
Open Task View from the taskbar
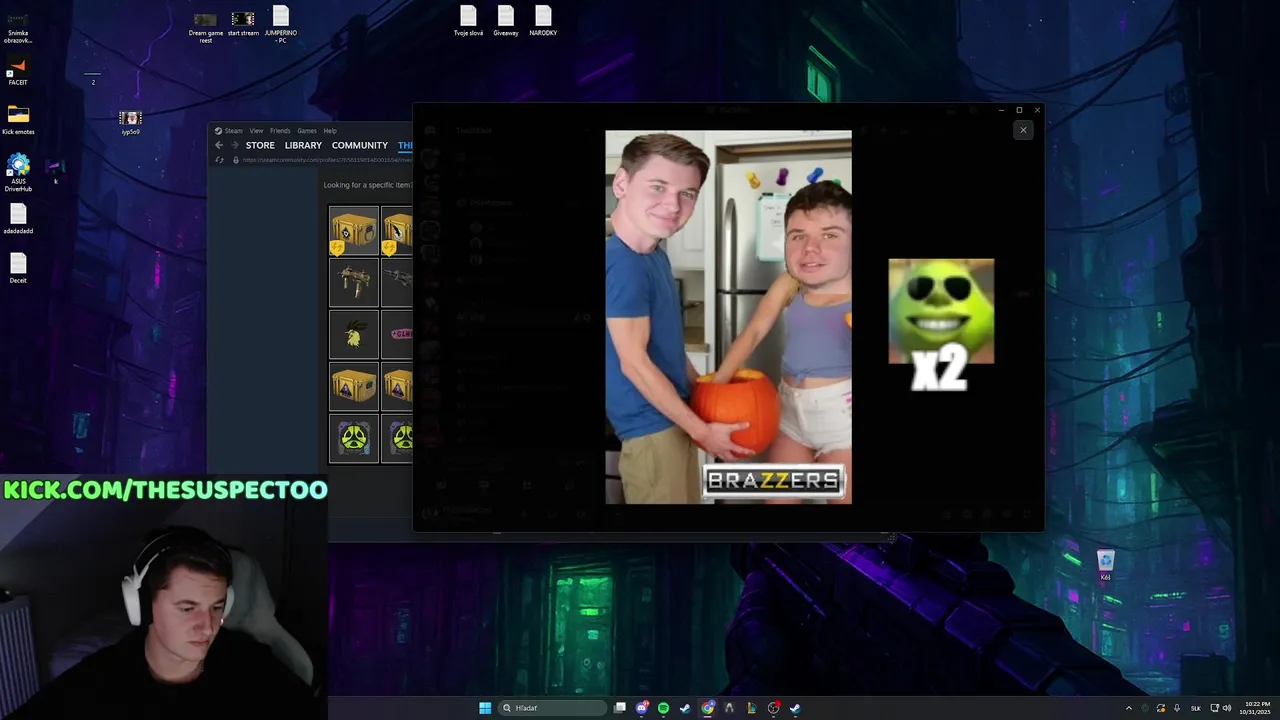click(x=620, y=708)
